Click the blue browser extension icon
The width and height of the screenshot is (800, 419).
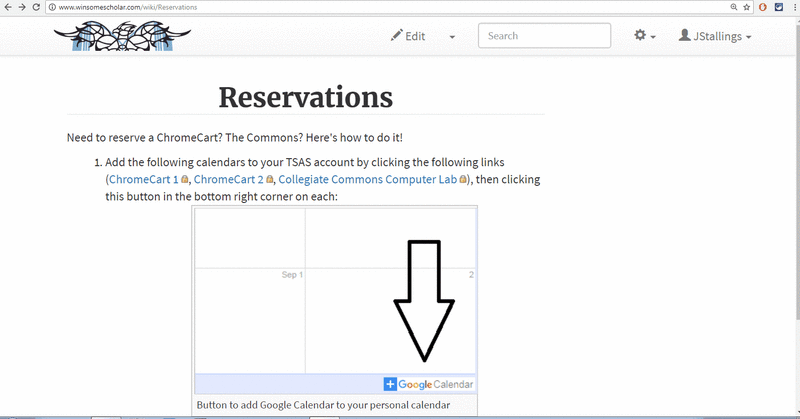click(779, 7)
